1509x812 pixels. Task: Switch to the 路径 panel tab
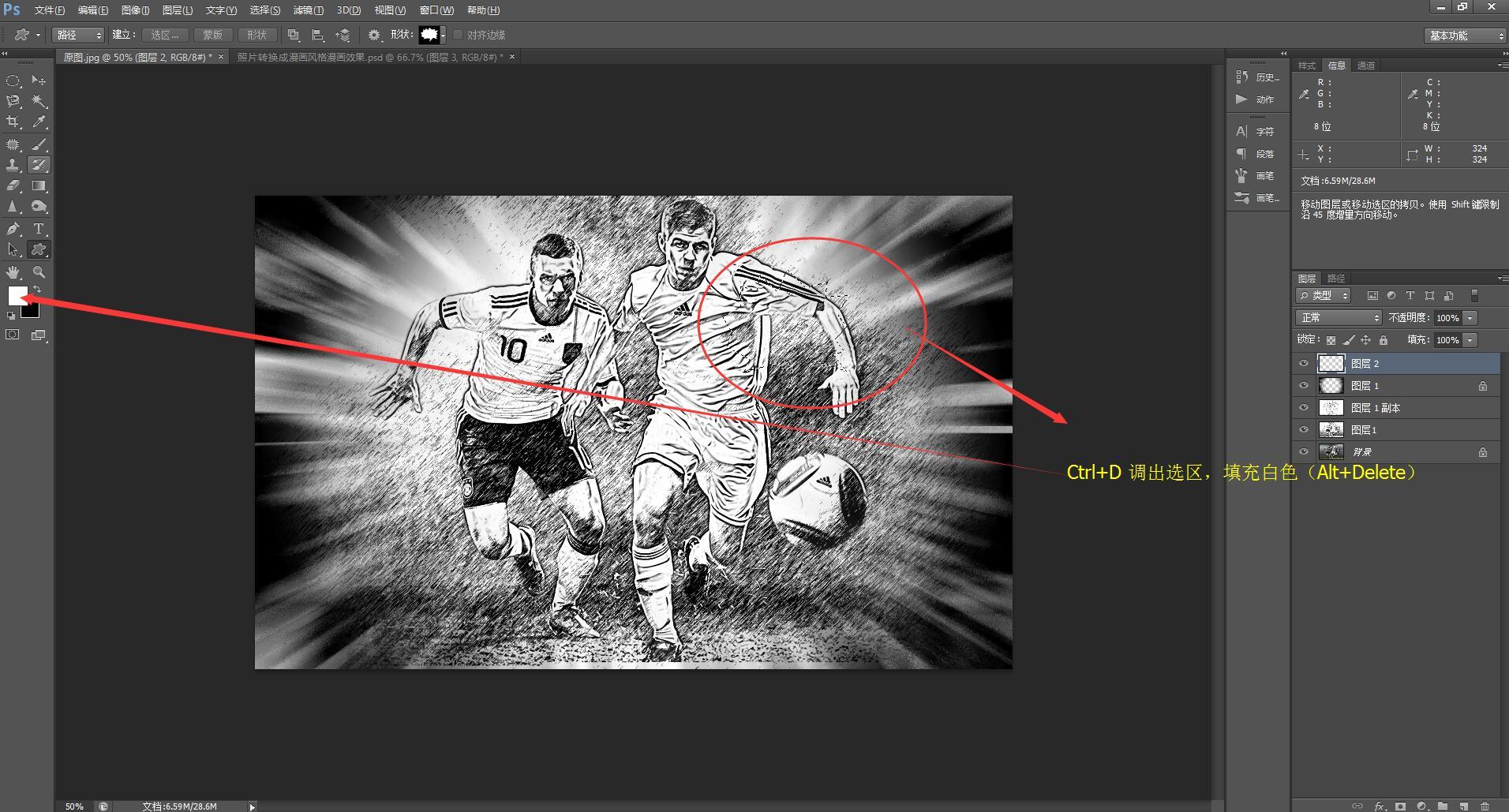(x=1336, y=279)
